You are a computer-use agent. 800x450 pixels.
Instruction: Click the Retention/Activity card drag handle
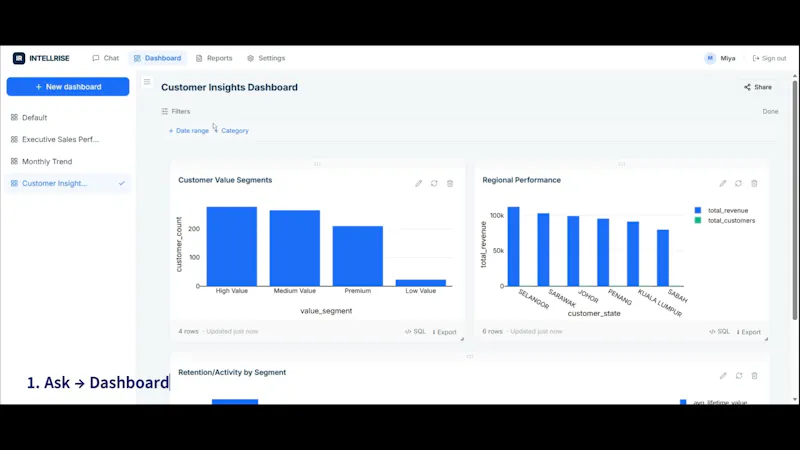(470, 357)
